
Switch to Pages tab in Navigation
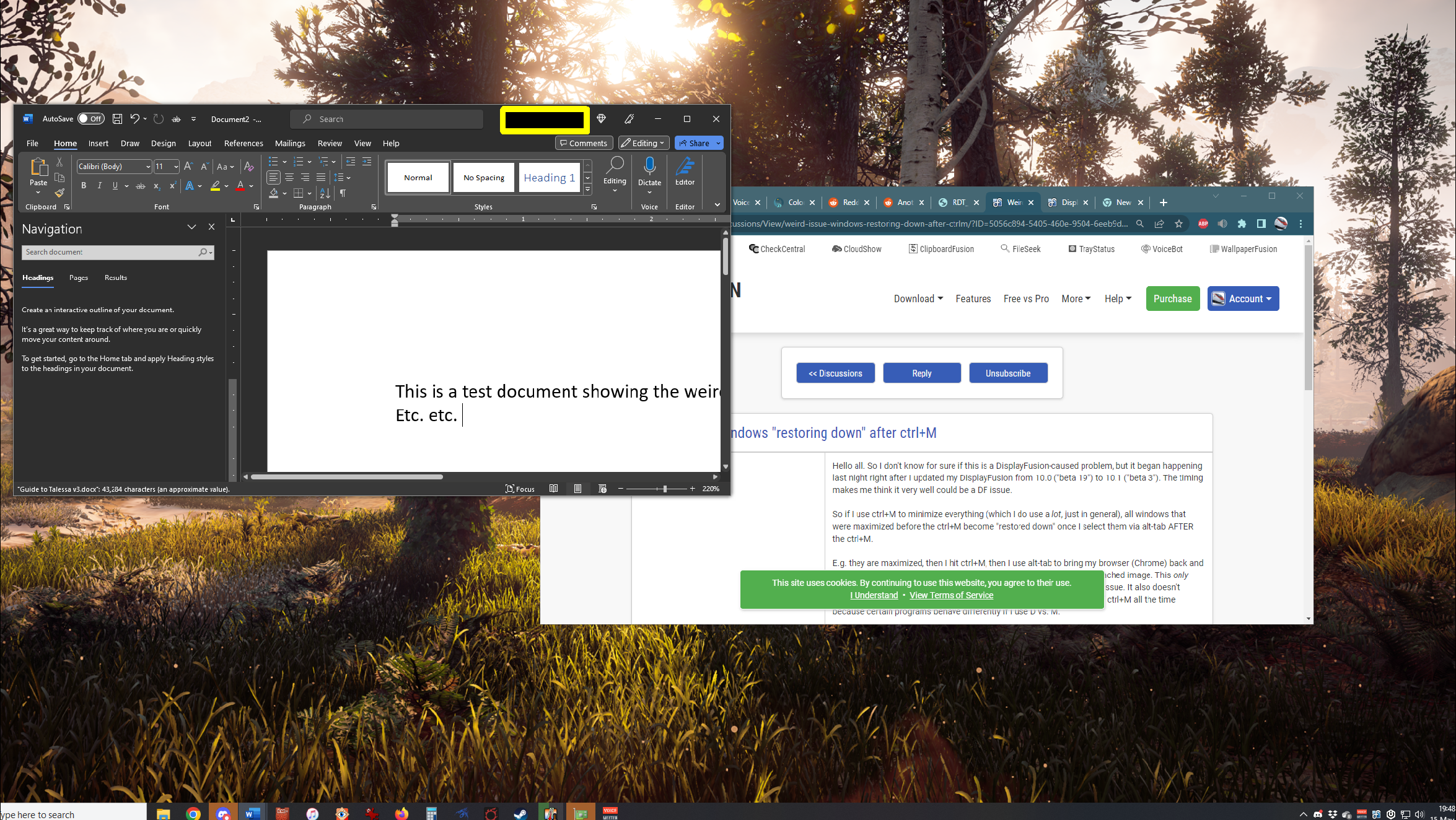79,277
